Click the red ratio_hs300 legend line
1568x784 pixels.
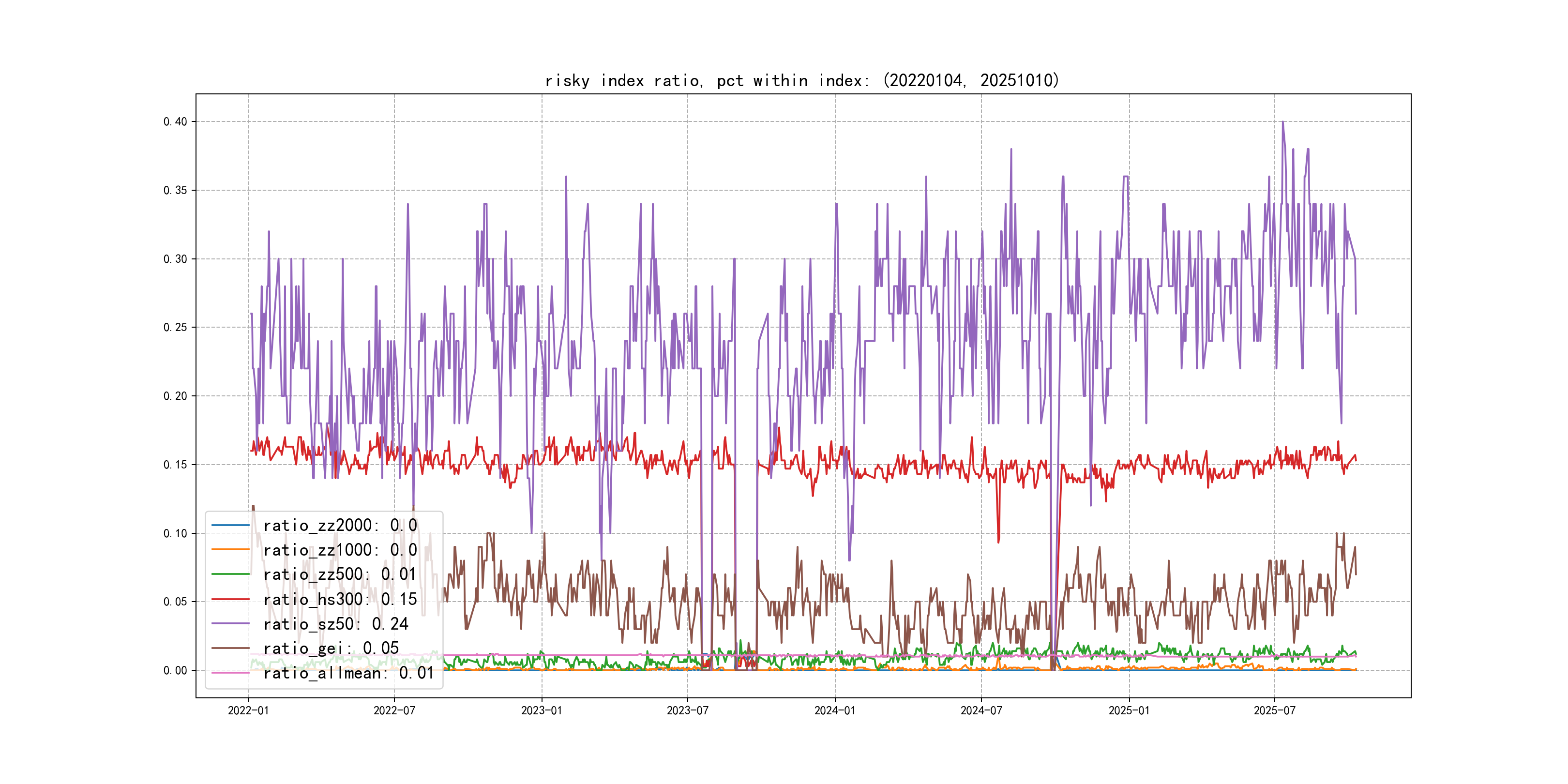[x=230, y=599]
